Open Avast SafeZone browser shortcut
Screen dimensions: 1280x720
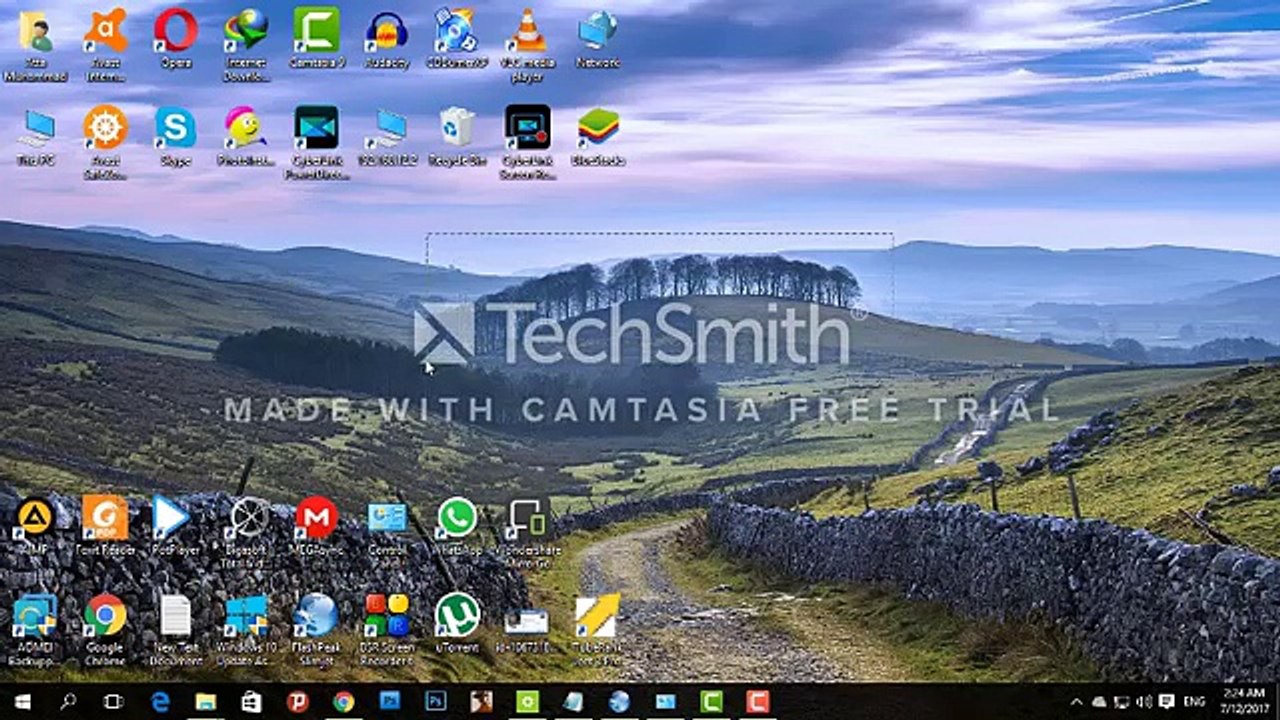(105, 141)
